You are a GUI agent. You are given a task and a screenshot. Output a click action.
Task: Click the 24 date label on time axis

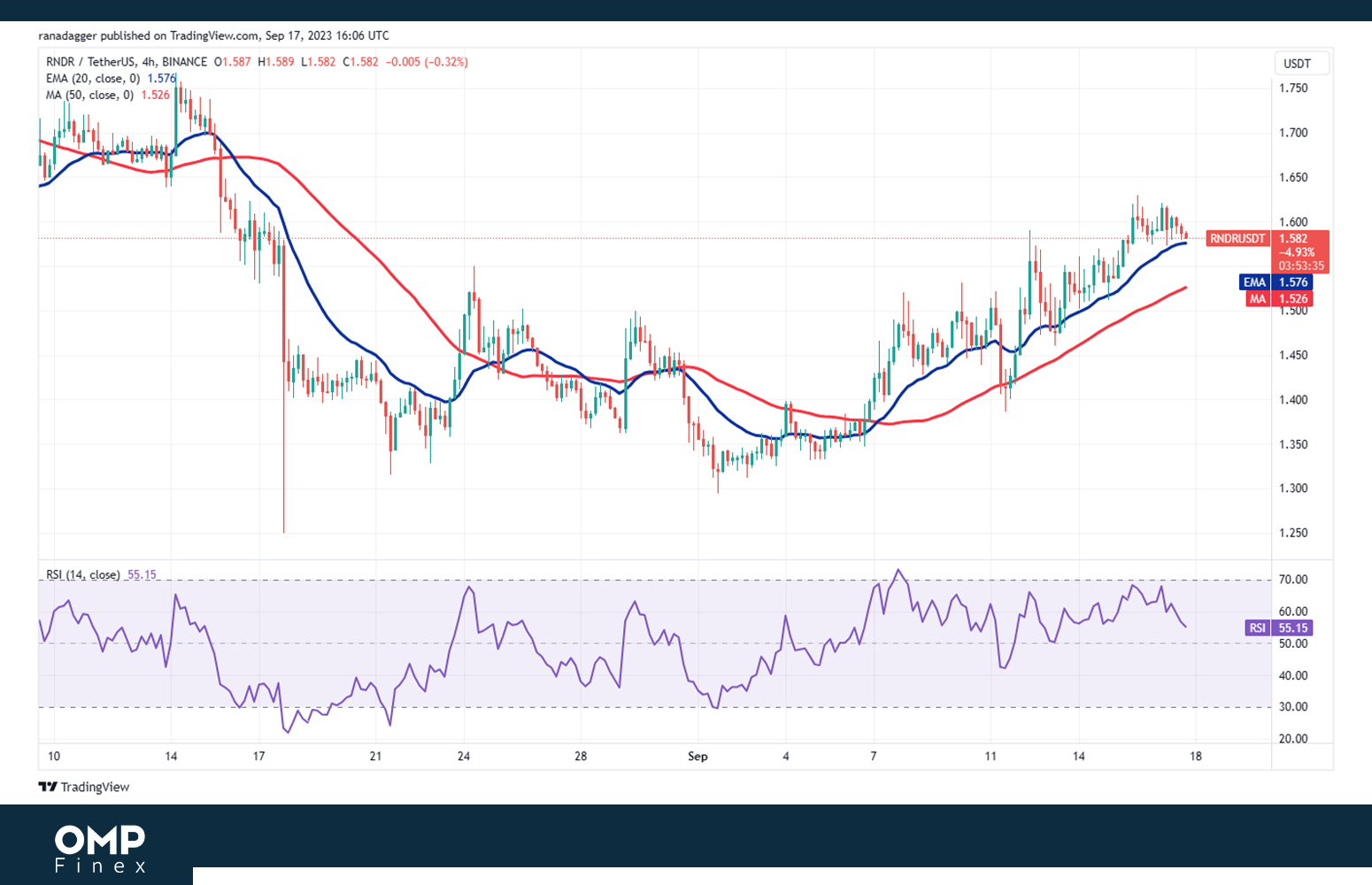(464, 757)
